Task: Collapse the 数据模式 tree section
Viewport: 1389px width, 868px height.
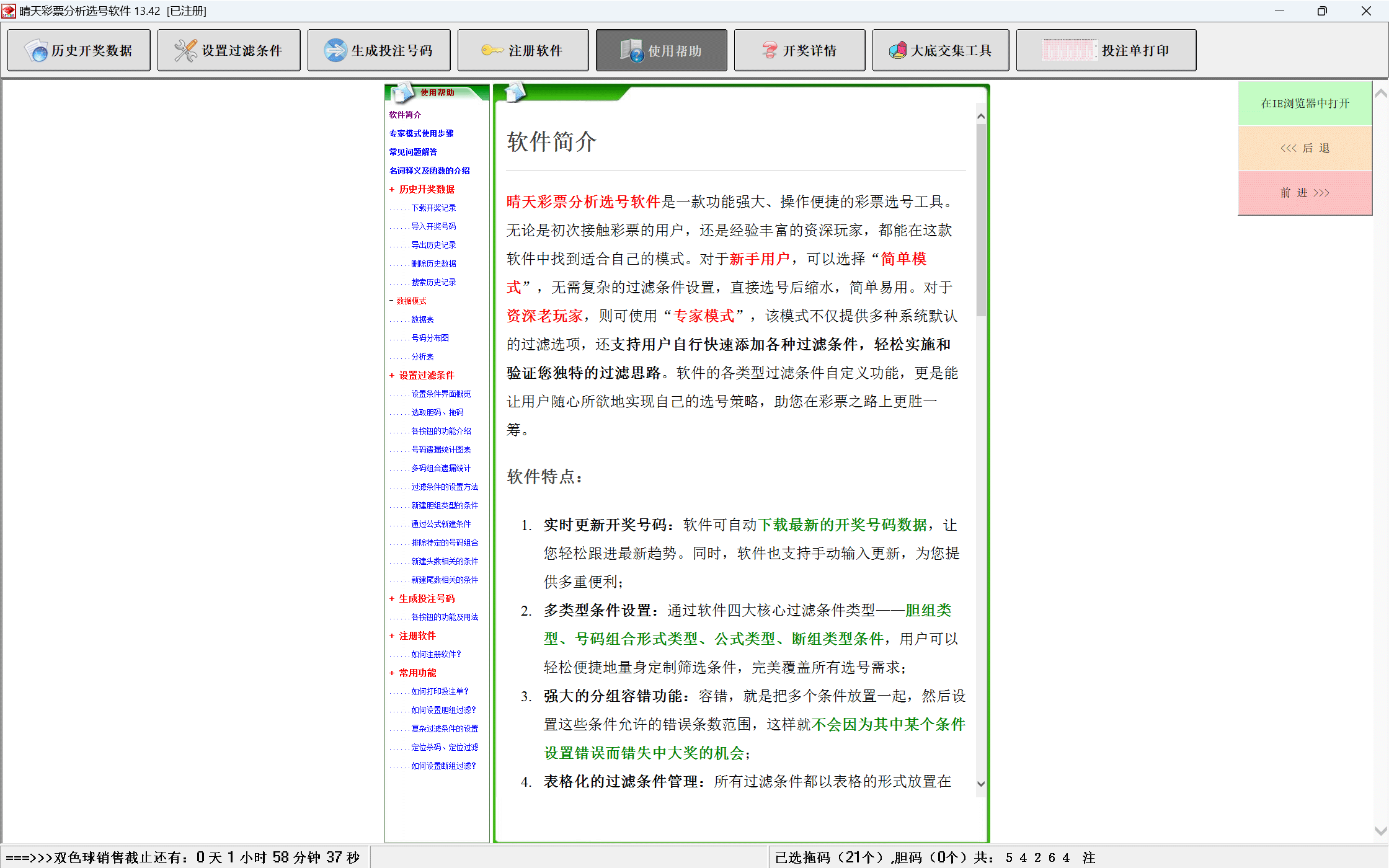Action: pyautogui.click(x=392, y=301)
